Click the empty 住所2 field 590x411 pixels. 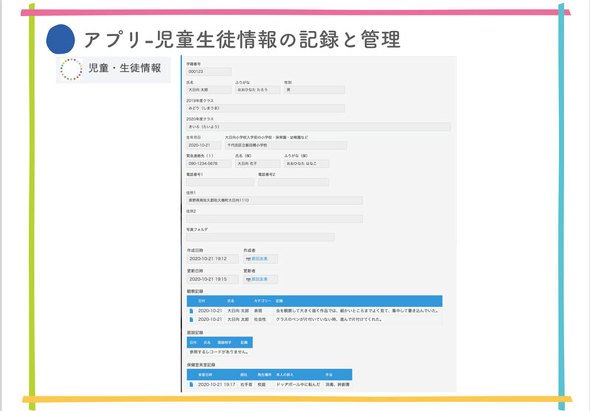pos(275,219)
